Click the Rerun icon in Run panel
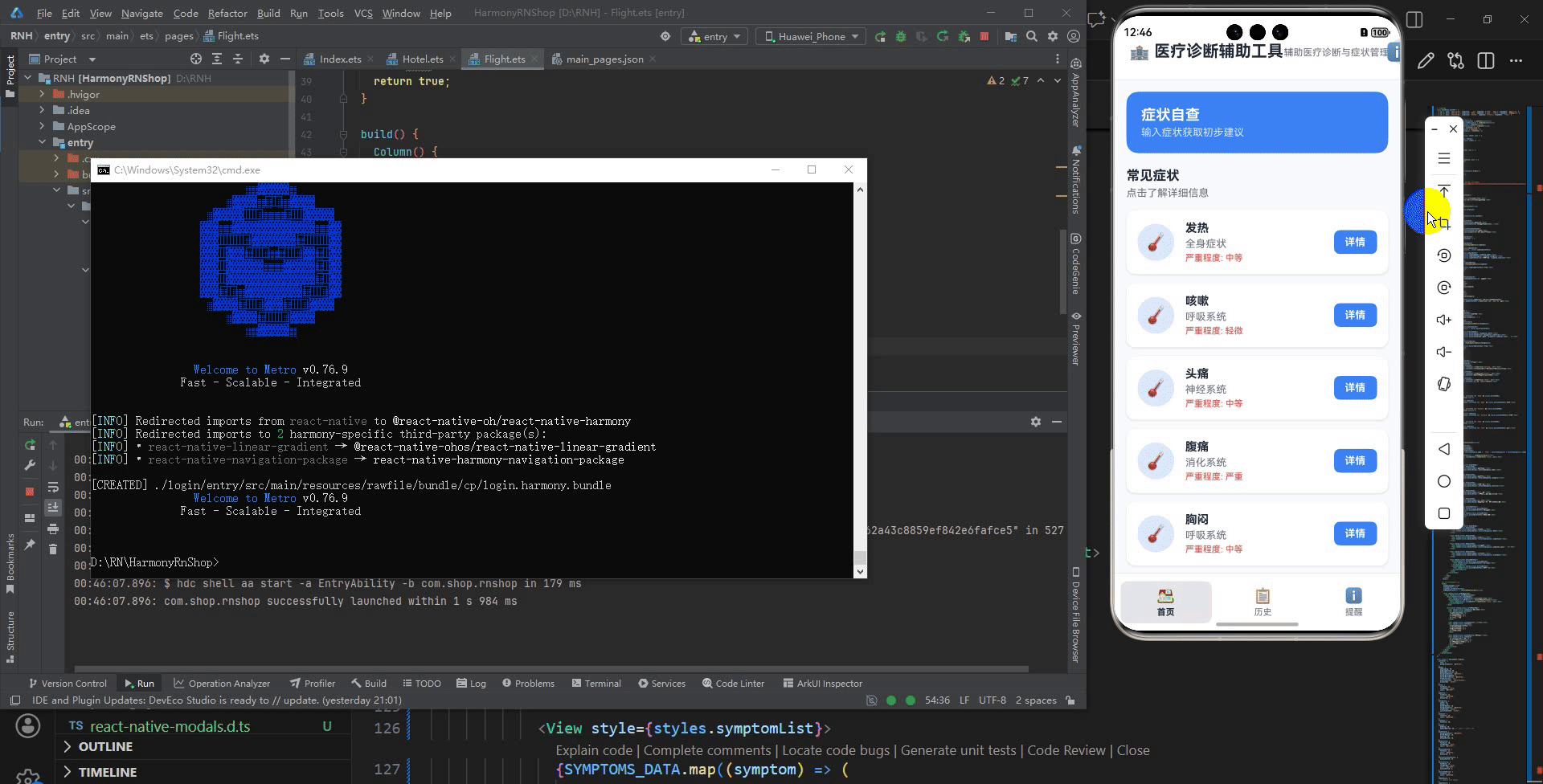Image resolution: width=1543 pixels, height=784 pixels. pos(30,444)
